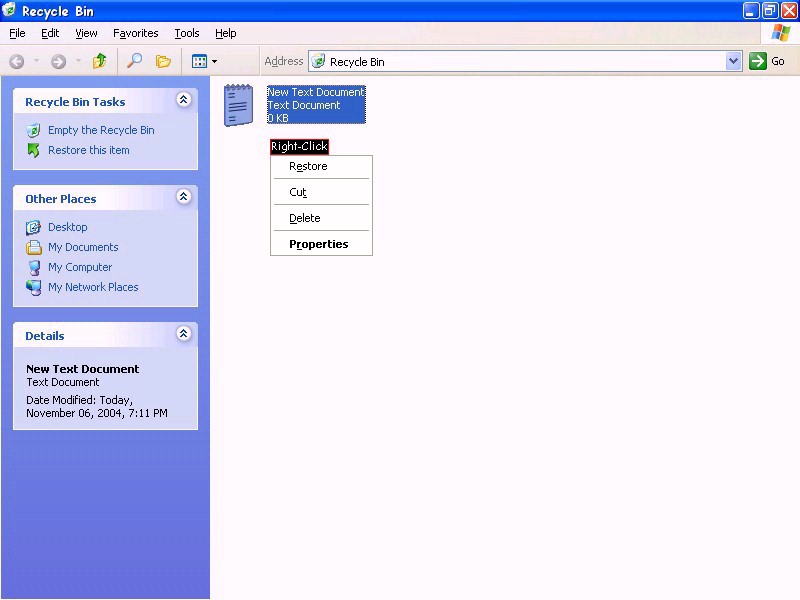Click the Other Places header text
Screen dimensions: 800x600
click(61, 199)
